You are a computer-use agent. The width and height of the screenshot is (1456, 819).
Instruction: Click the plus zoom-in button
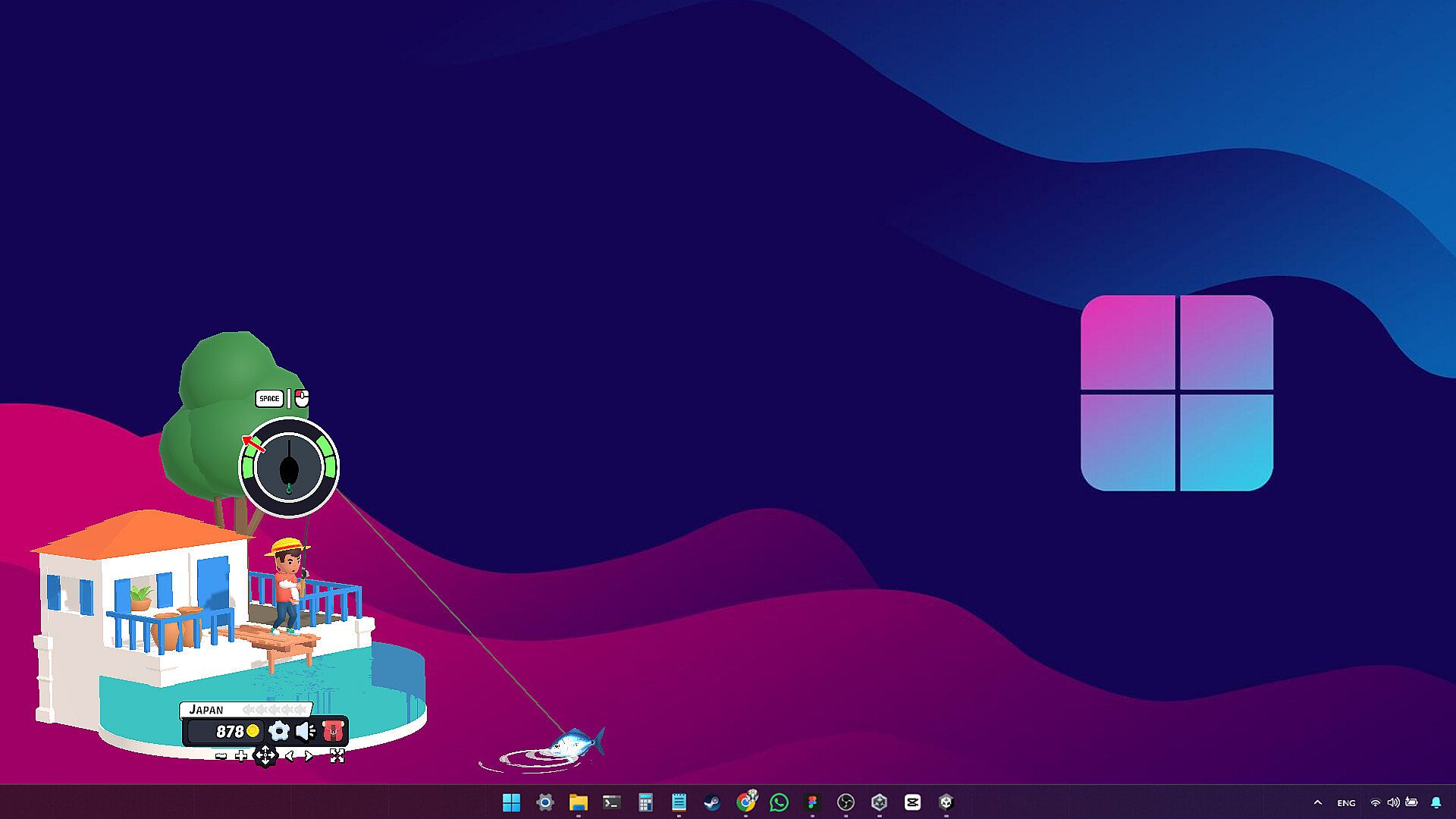241,755
